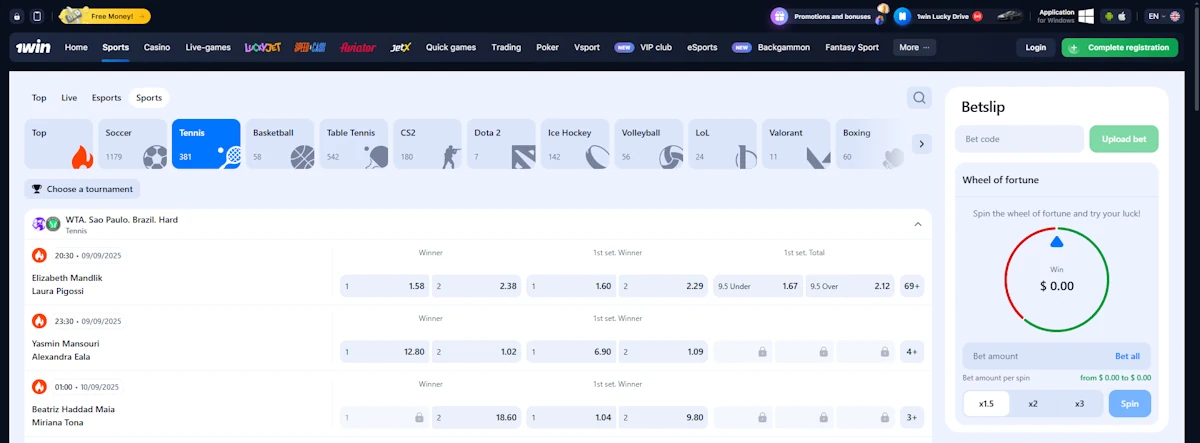Click the Apple app icon
The height and width of the screenshot is (443, 1200).
1122,16
